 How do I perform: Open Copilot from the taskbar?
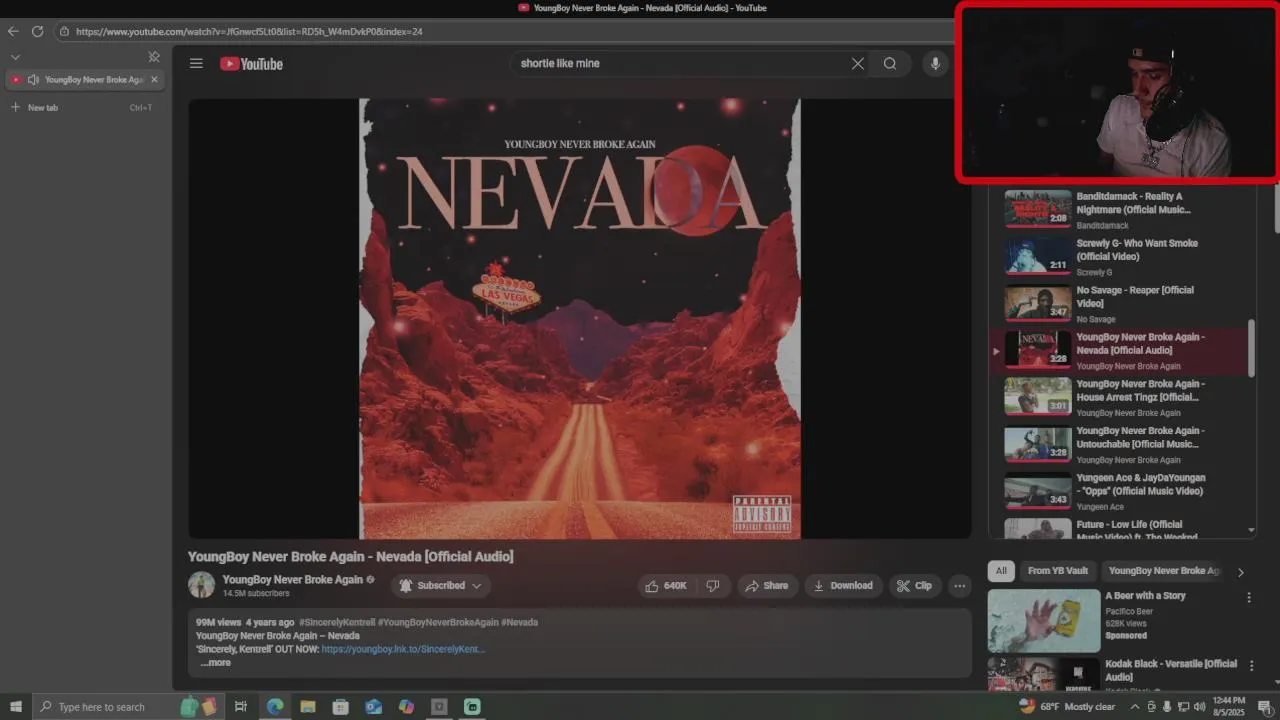pos(406,707)
